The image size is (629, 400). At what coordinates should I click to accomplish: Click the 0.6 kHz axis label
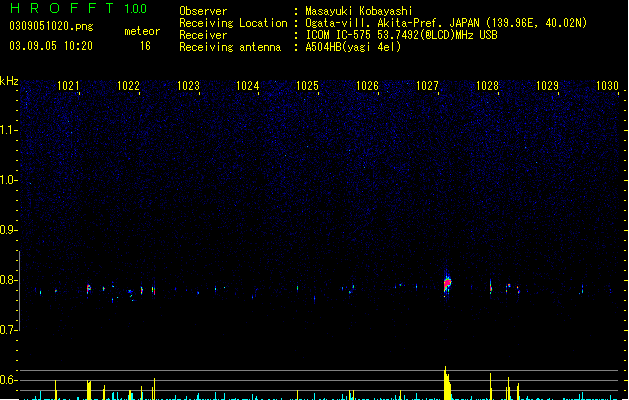9,380
